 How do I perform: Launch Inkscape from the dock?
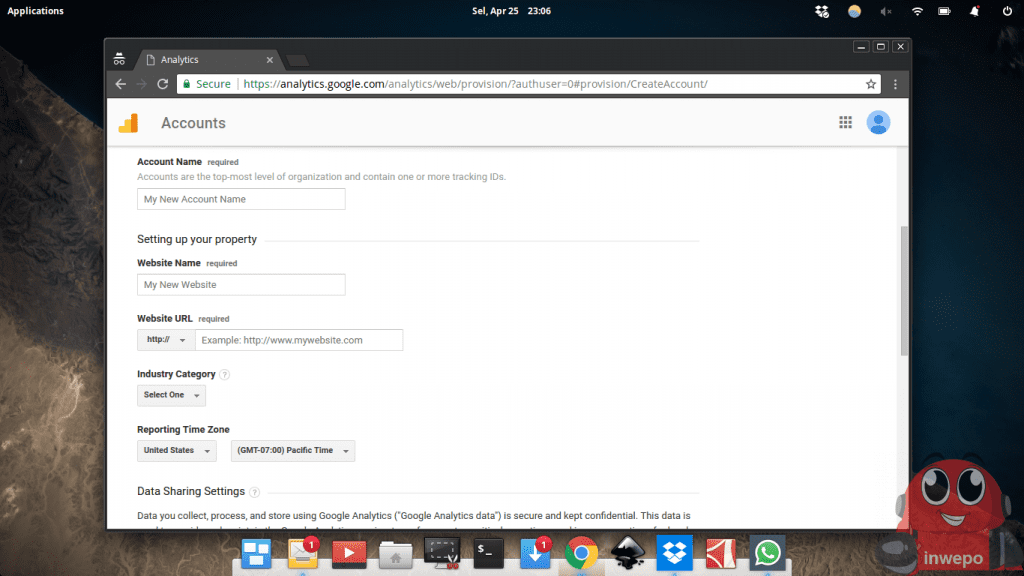pos(628,553)
